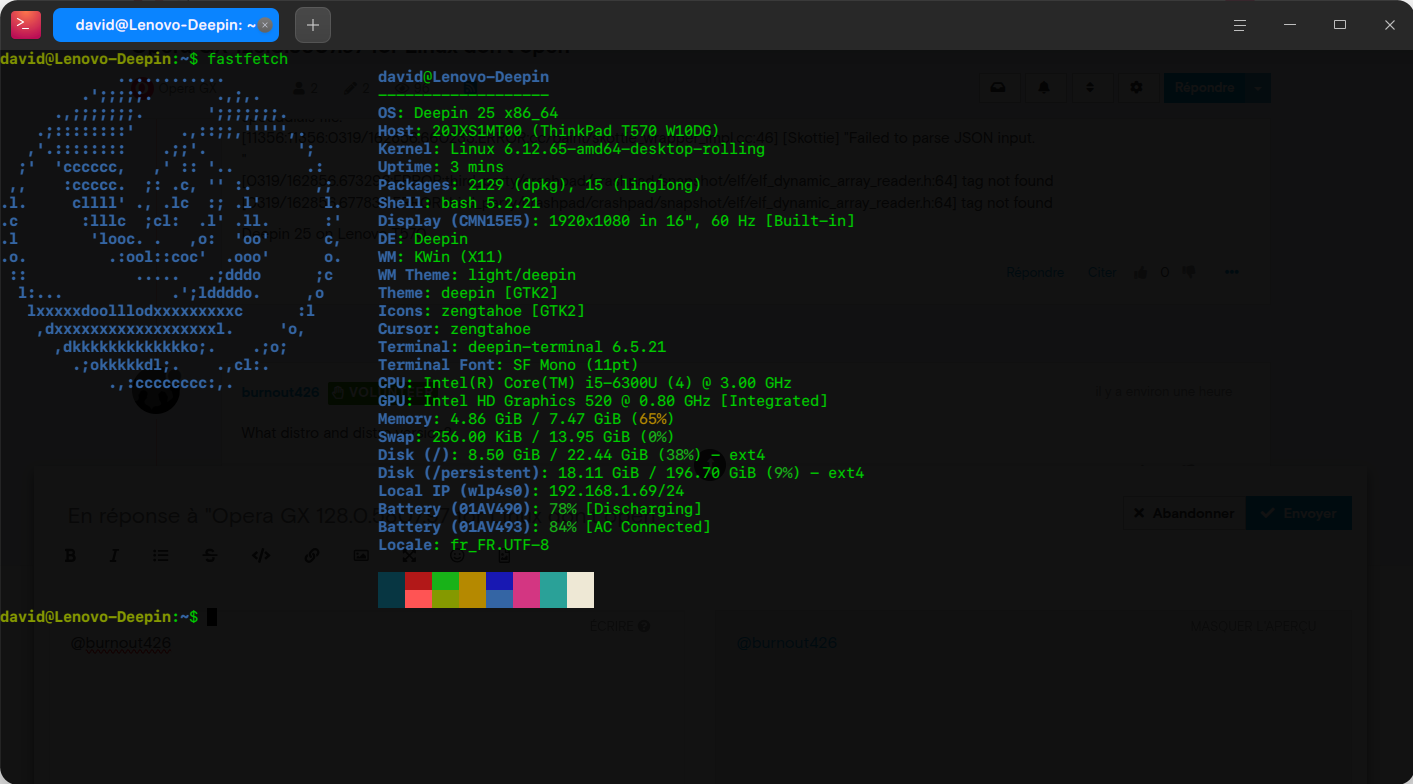This screenshot has width=1413, height=784.
Task: Open the three-dot post menu in forum
Action: coord(1232,272)
